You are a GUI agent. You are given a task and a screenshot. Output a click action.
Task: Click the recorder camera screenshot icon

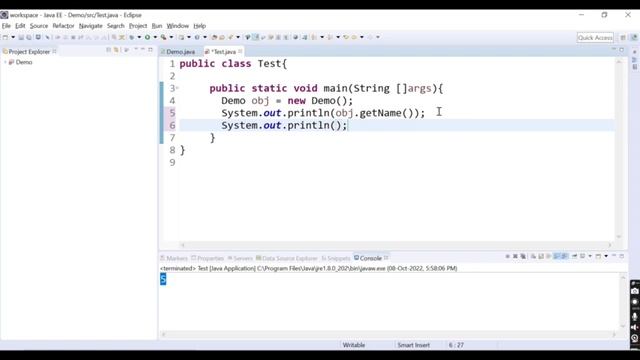point(635,291)
